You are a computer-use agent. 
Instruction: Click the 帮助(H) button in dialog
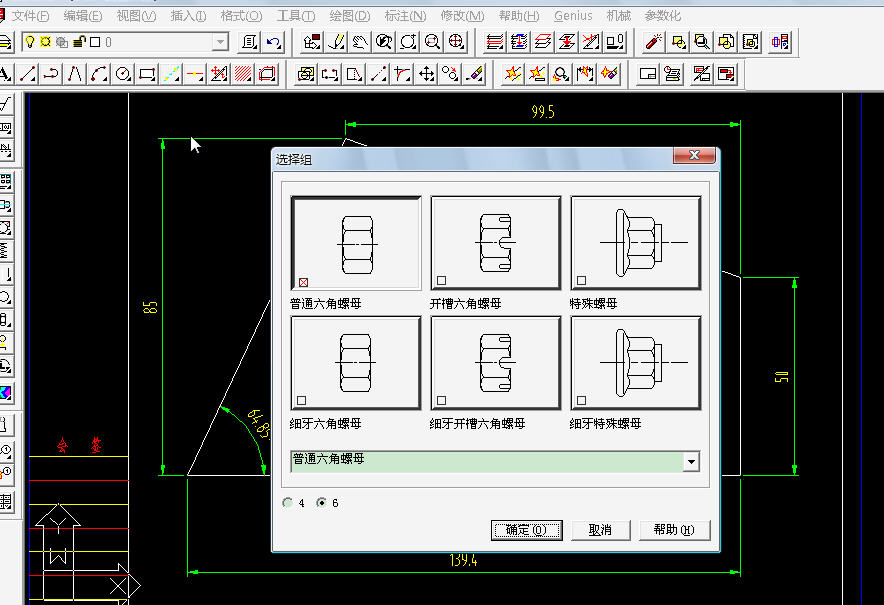pos(674,530)
